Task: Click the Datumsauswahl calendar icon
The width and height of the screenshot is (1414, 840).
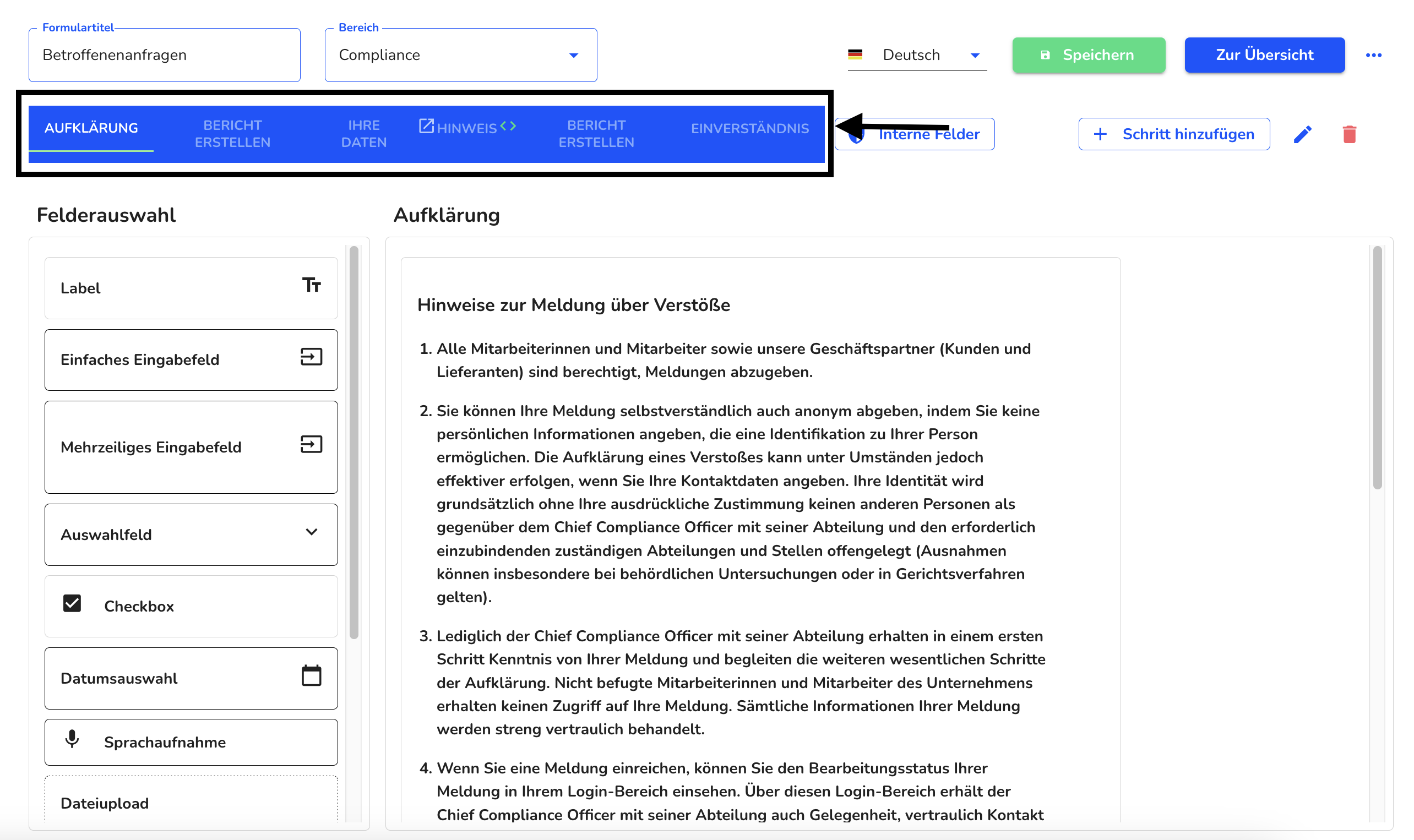Action: point(311,675)
